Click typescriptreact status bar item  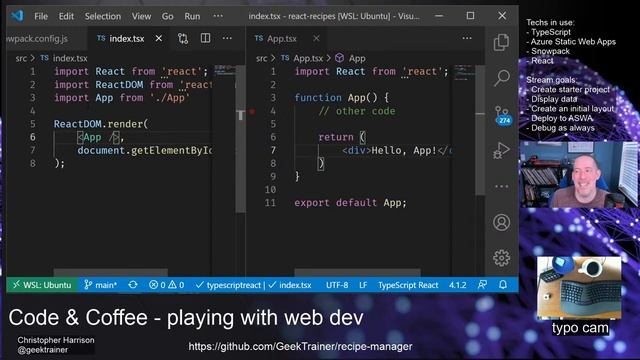coord(228,285)
